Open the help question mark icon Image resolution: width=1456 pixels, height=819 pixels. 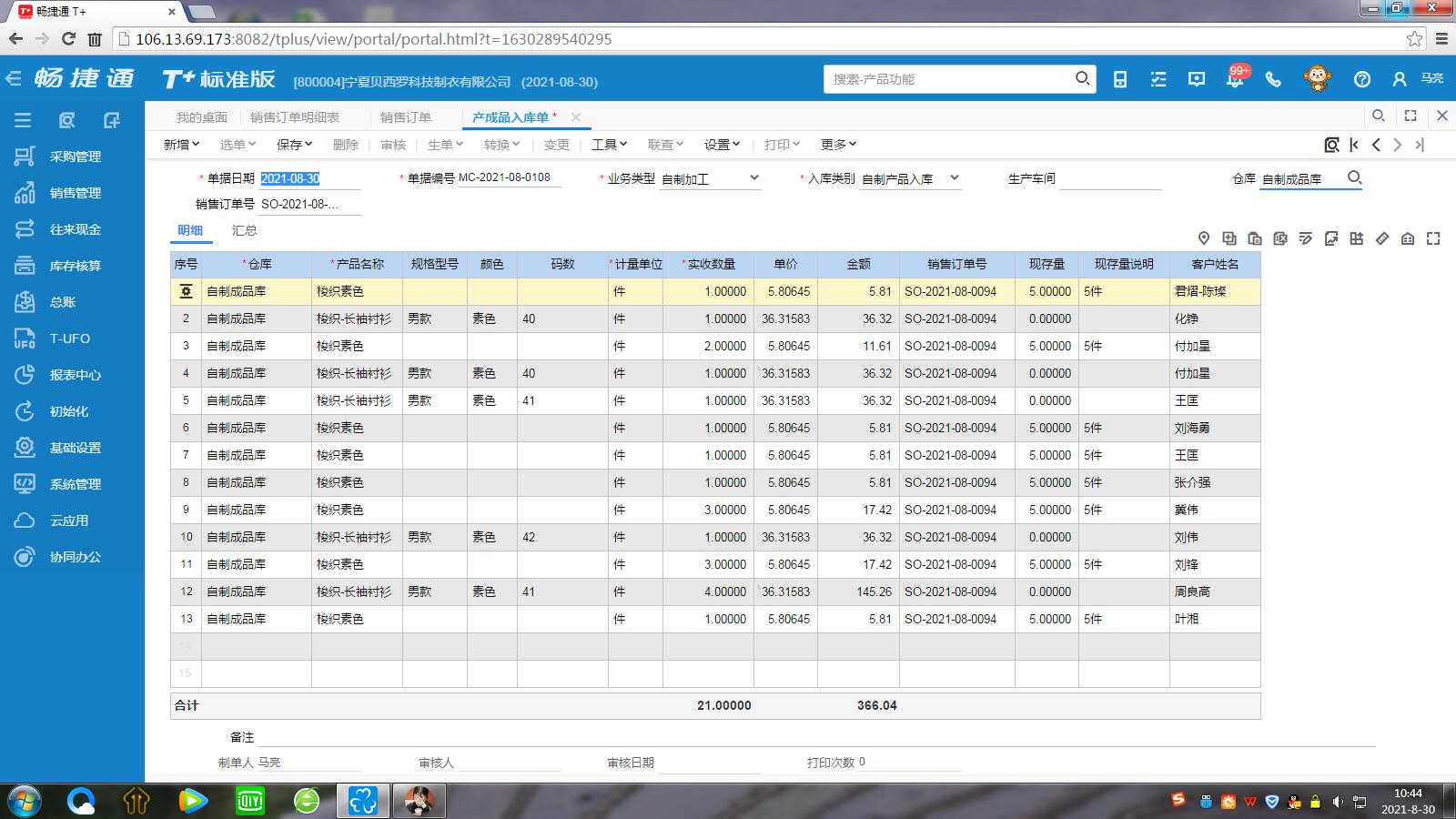pyautogui.click(x=1362, y=79)
